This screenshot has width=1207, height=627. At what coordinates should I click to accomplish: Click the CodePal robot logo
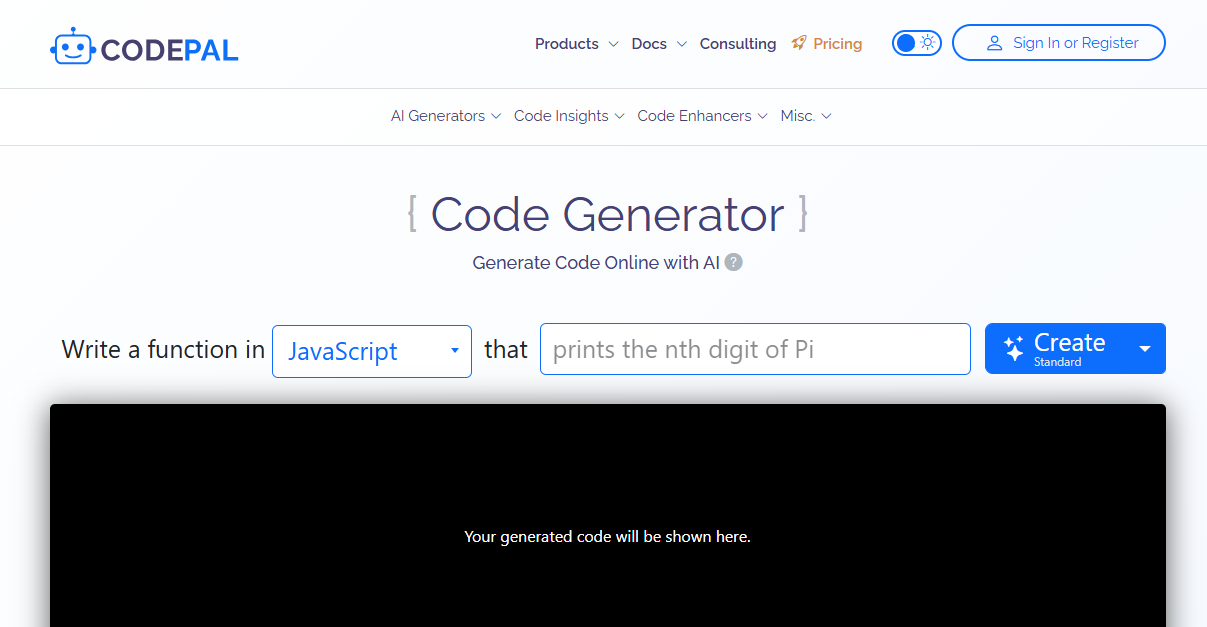pos(71,47)
